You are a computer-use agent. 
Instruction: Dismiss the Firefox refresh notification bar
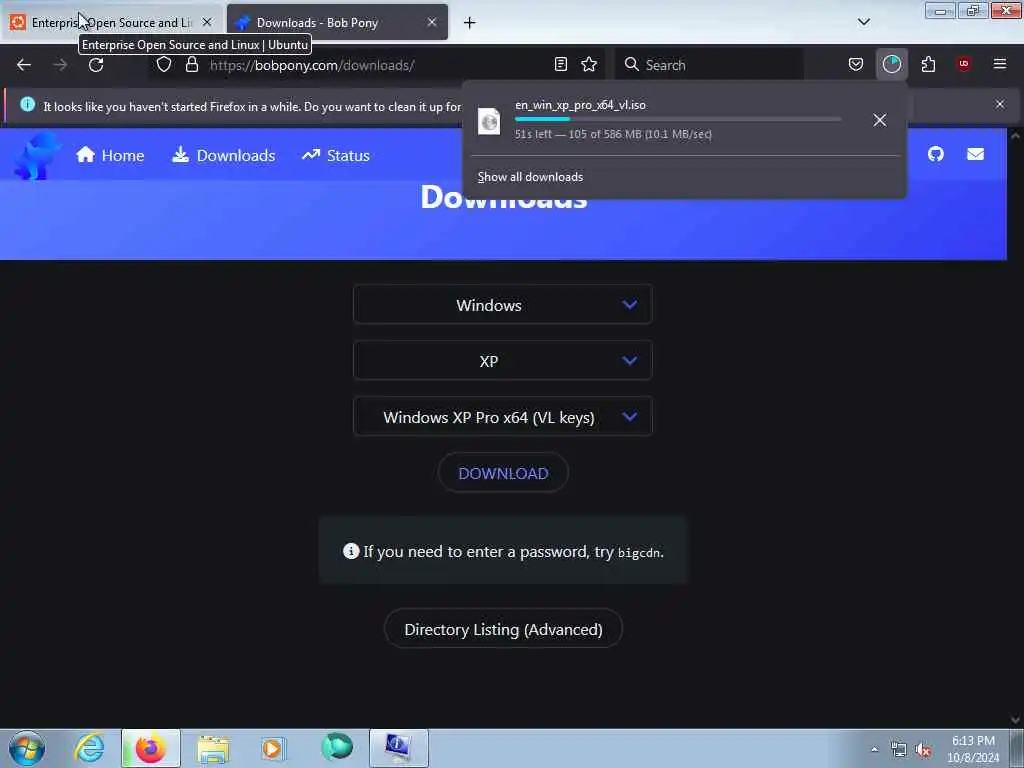pyautogui.click(x=1000, y=104)
